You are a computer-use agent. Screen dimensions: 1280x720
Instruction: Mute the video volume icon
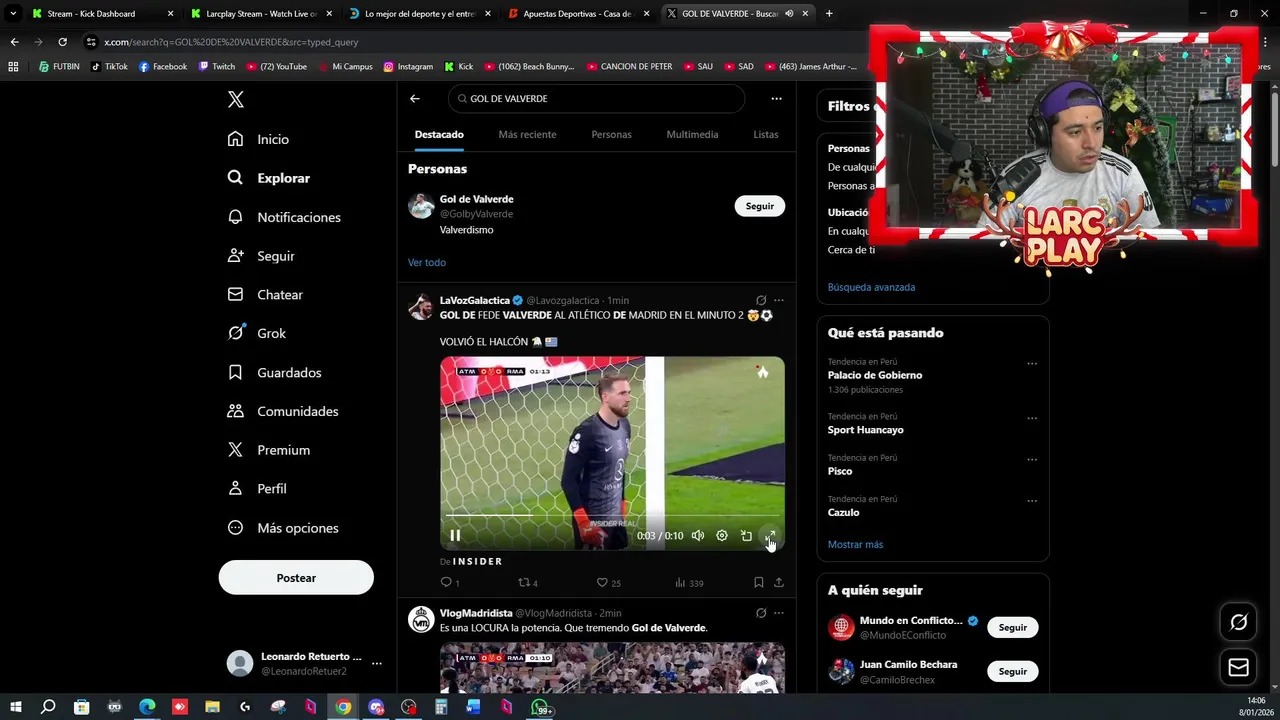698,536
